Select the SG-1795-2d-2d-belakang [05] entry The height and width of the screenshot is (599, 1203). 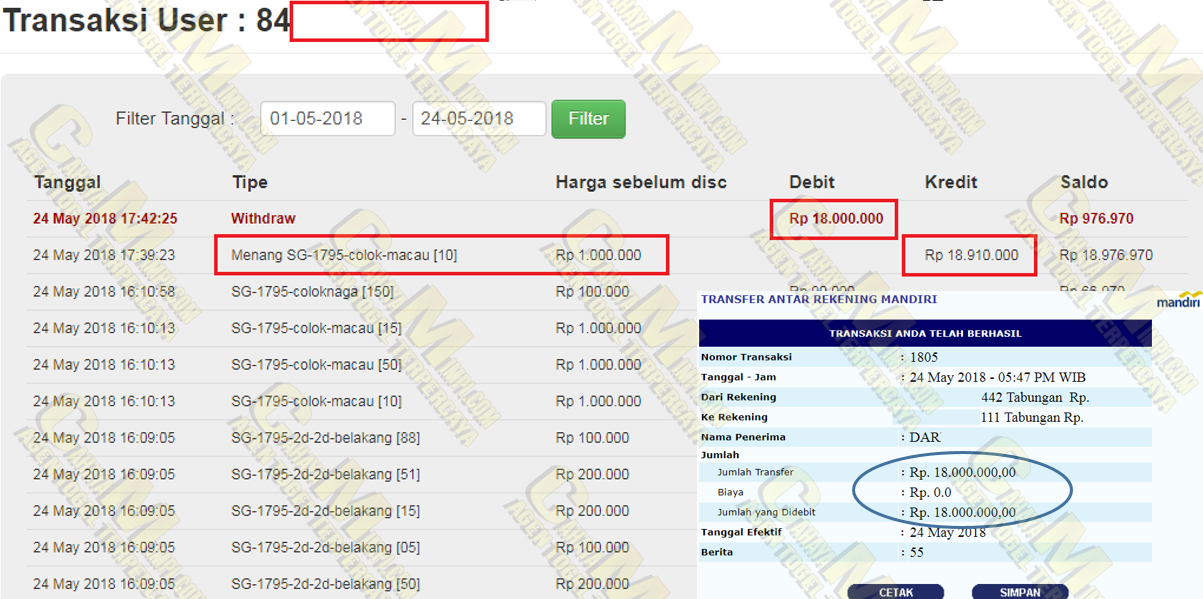pos(325,548)
